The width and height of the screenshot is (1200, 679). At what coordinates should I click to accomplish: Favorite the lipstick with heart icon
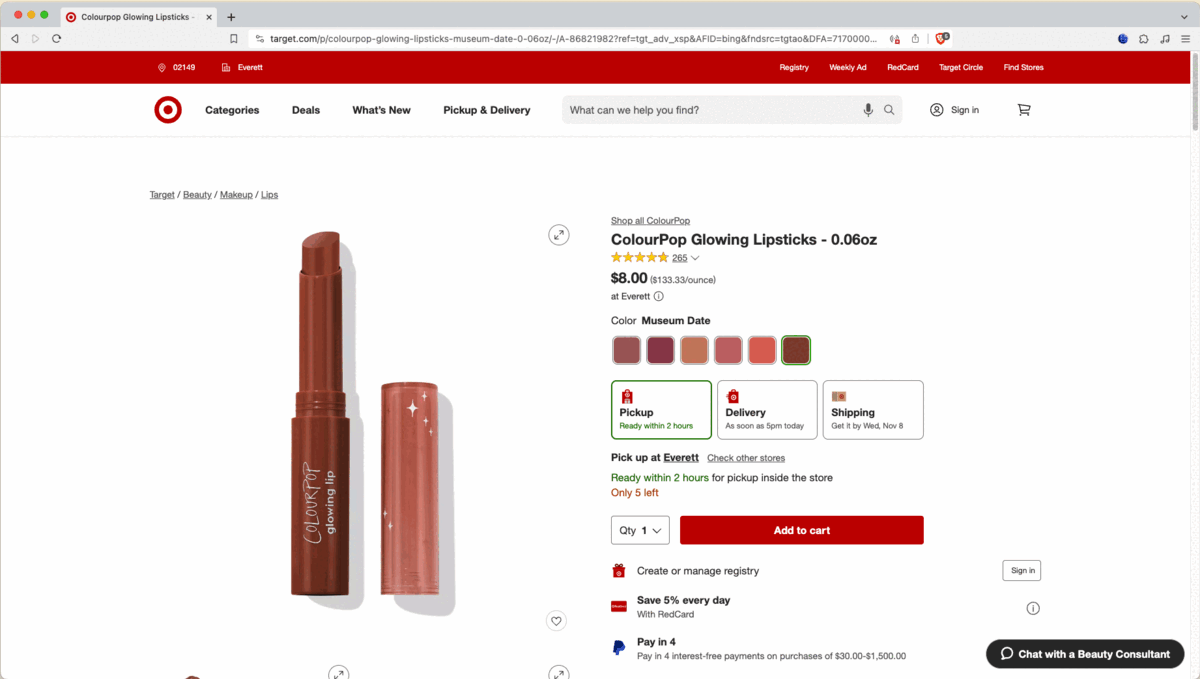[556, 621]
